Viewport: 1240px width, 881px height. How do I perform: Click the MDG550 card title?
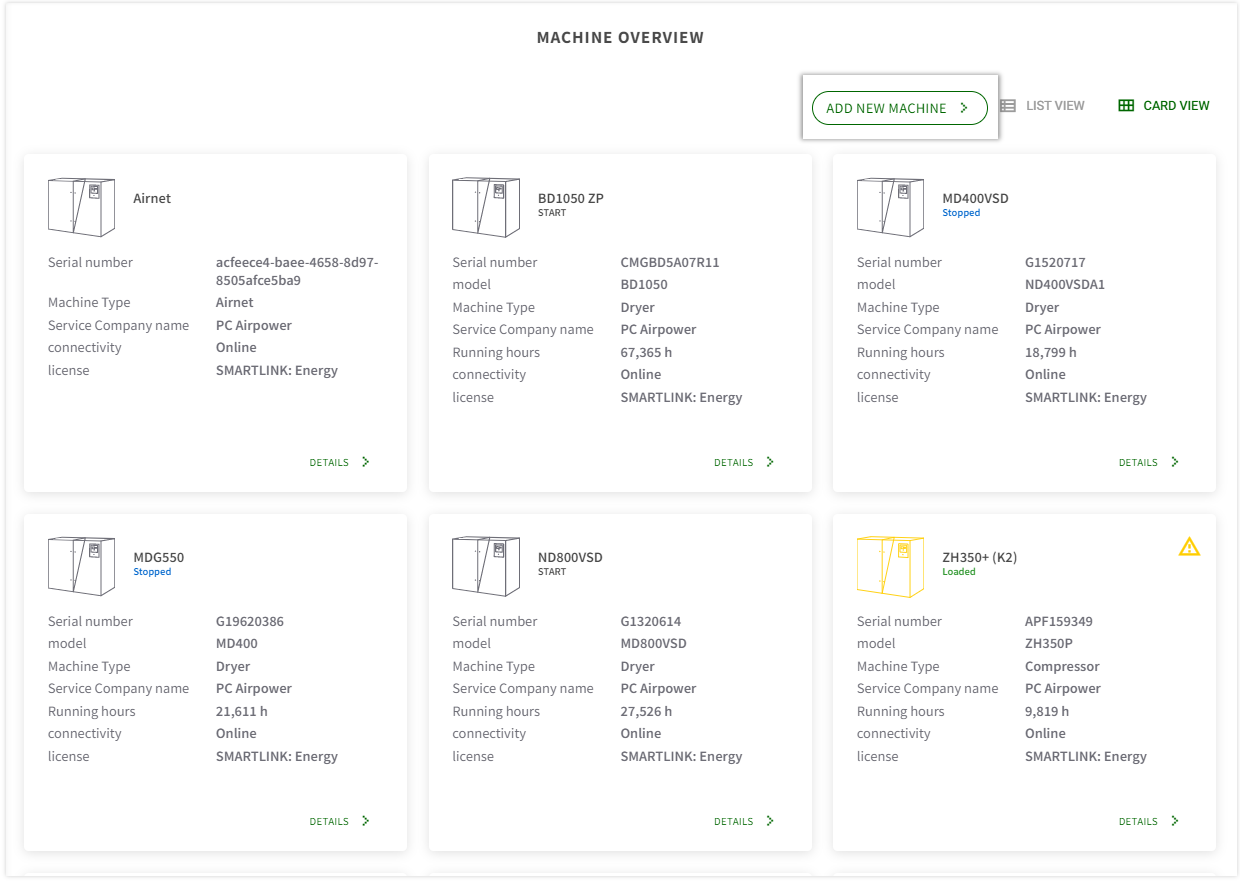[x=159, y=557]
